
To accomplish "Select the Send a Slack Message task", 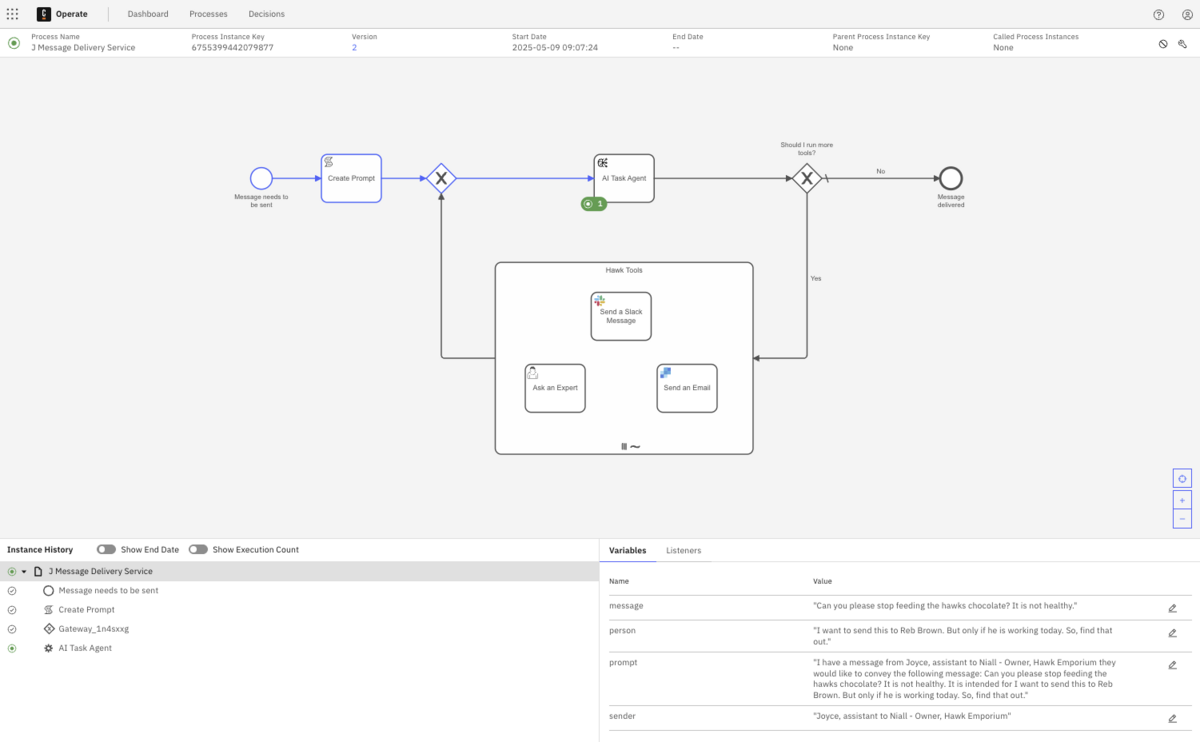I will [x=621, y=316].
